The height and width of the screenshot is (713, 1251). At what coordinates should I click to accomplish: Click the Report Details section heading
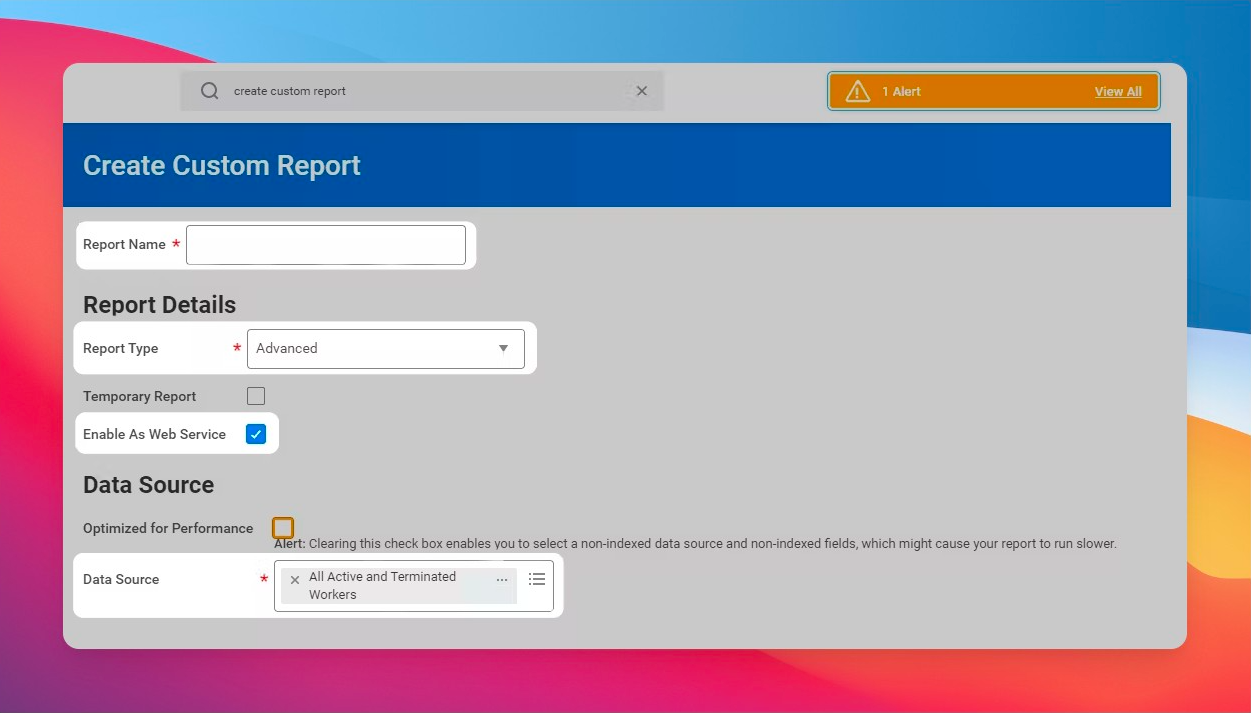[159, 305]
